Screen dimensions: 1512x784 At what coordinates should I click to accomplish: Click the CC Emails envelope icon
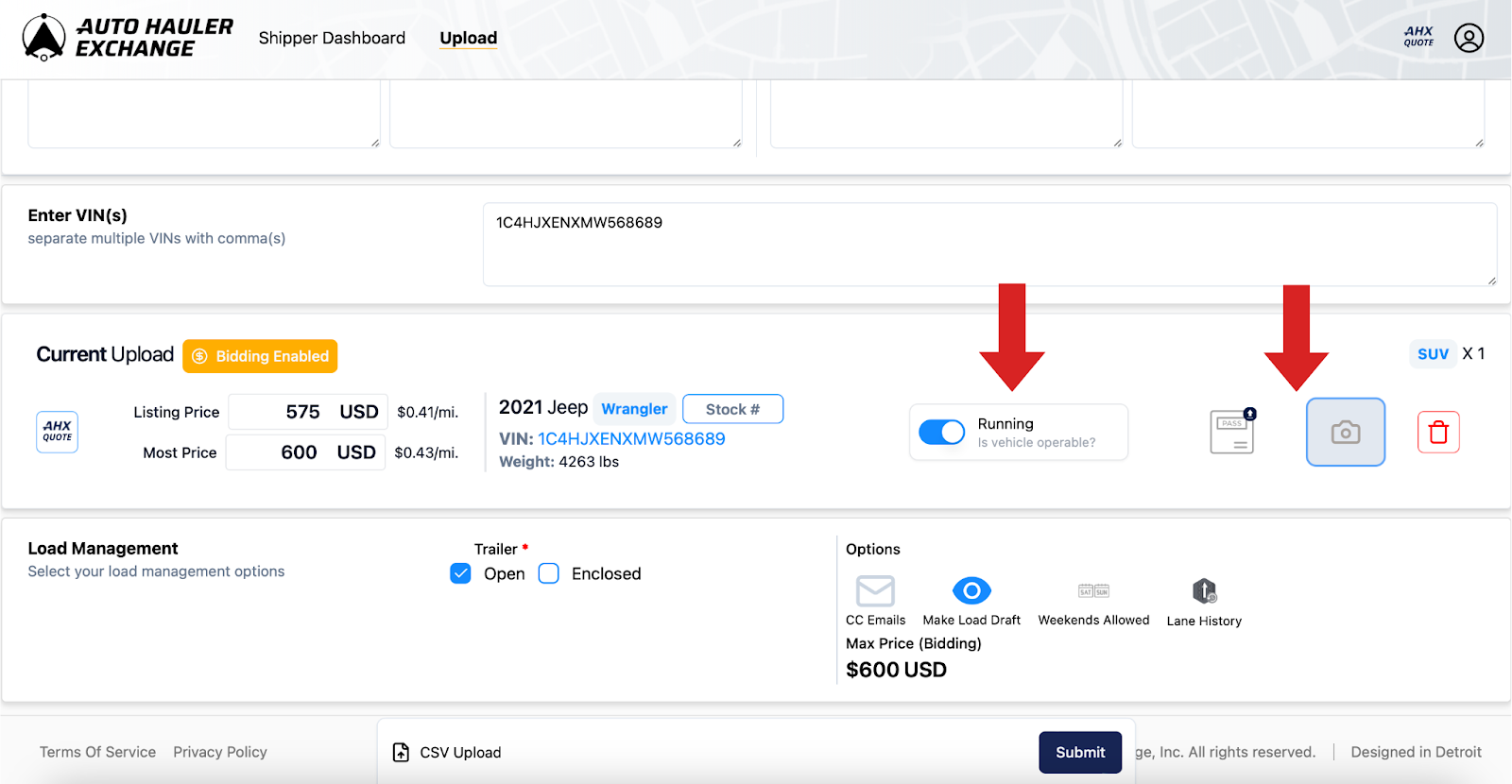pyautogui.click(x=875, y=591)
